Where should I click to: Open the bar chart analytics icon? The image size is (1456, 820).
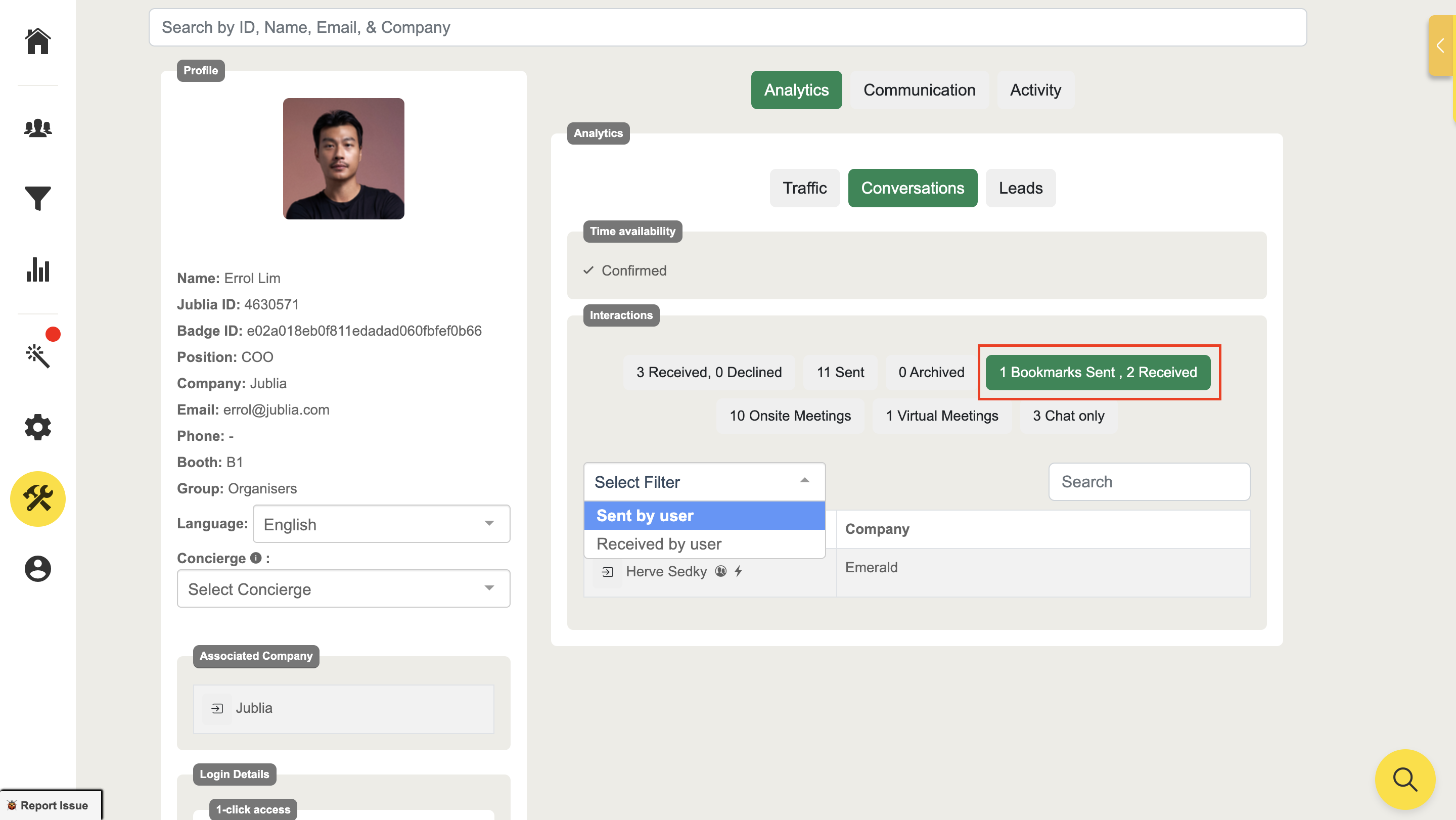point(37,269)
